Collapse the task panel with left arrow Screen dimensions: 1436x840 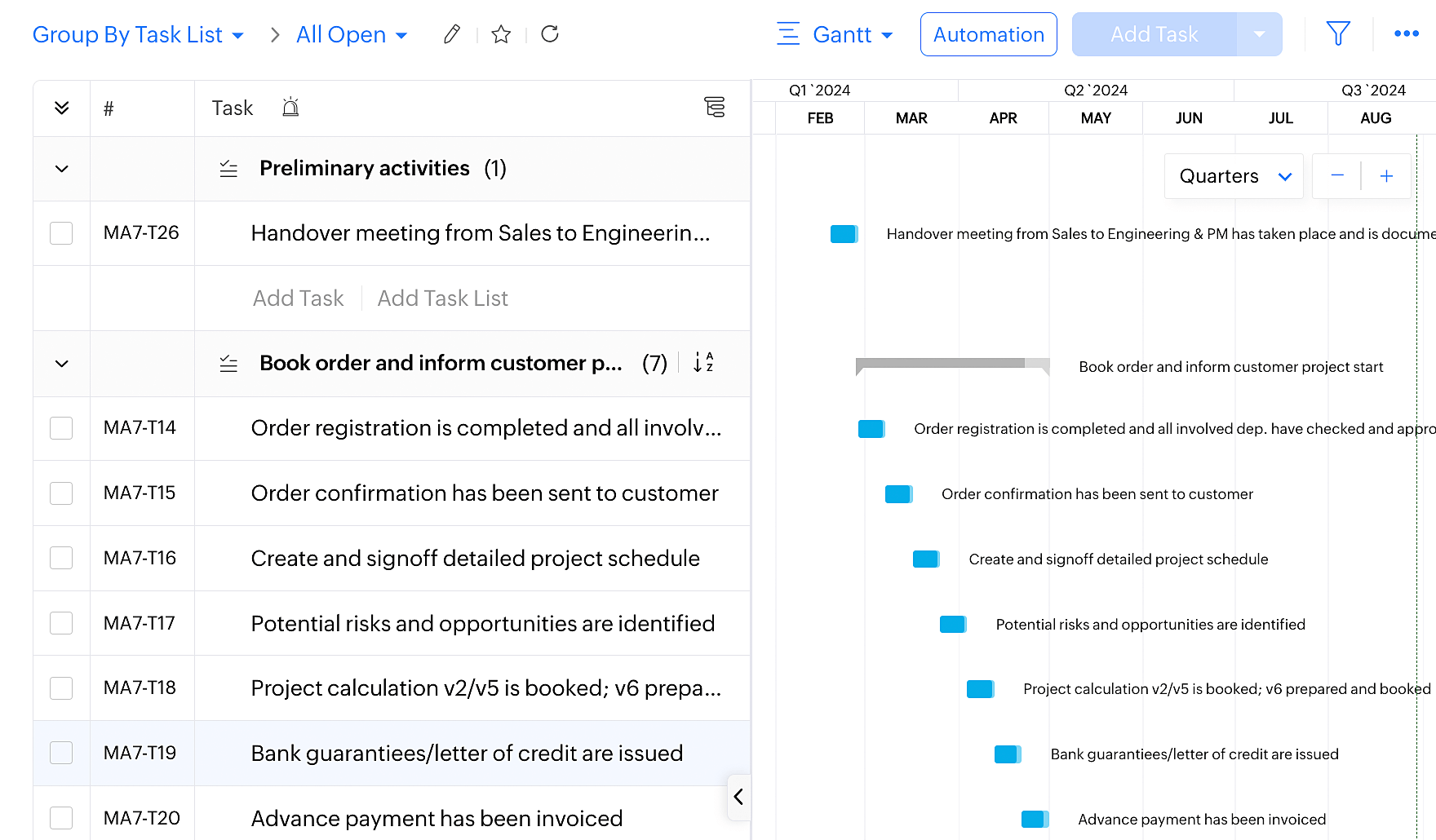click(738, 797)
